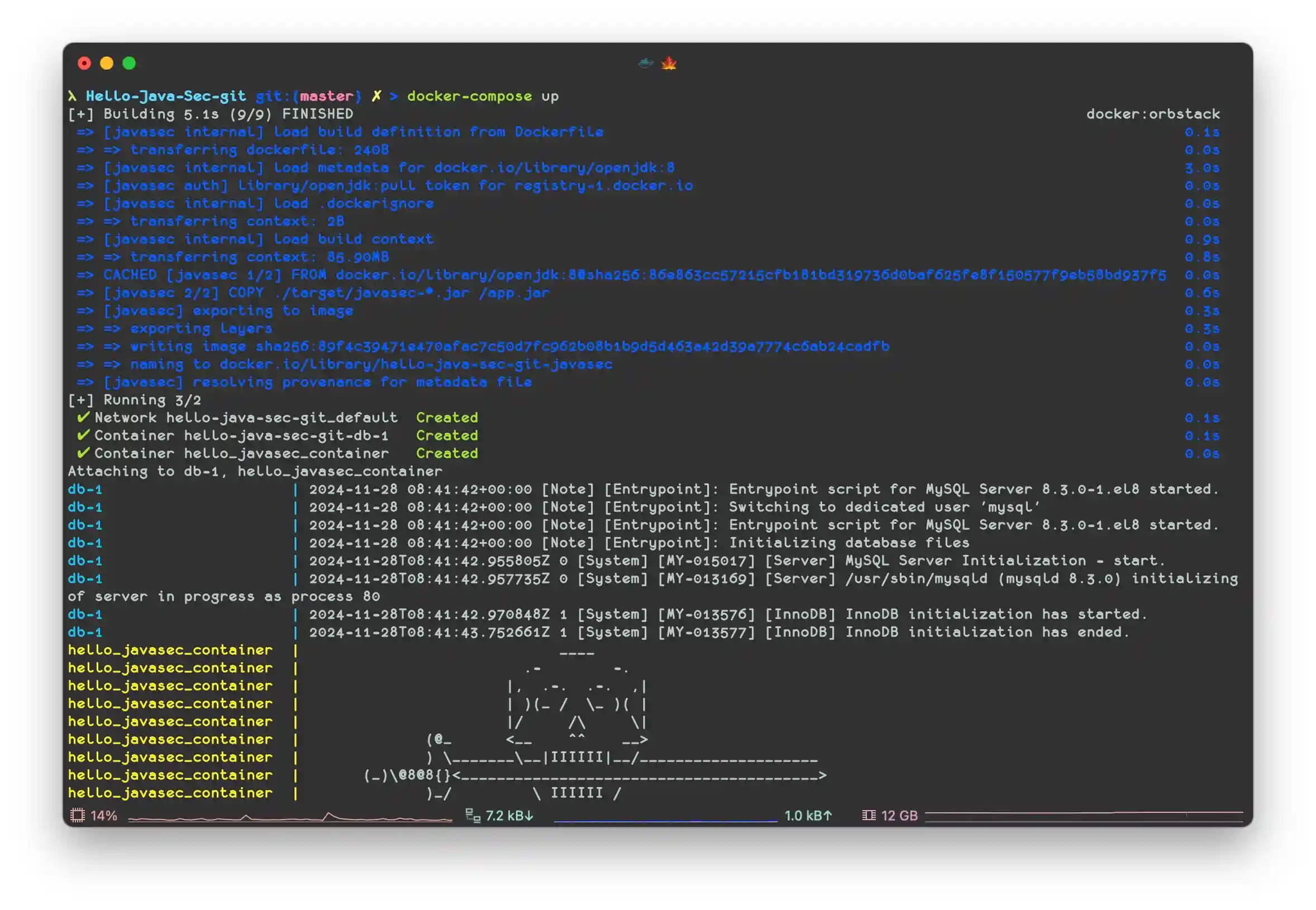Click the CPU usage sparkline graph
Image resolution: width=1316 pixels, height=910 pixels.
(290, 818)
